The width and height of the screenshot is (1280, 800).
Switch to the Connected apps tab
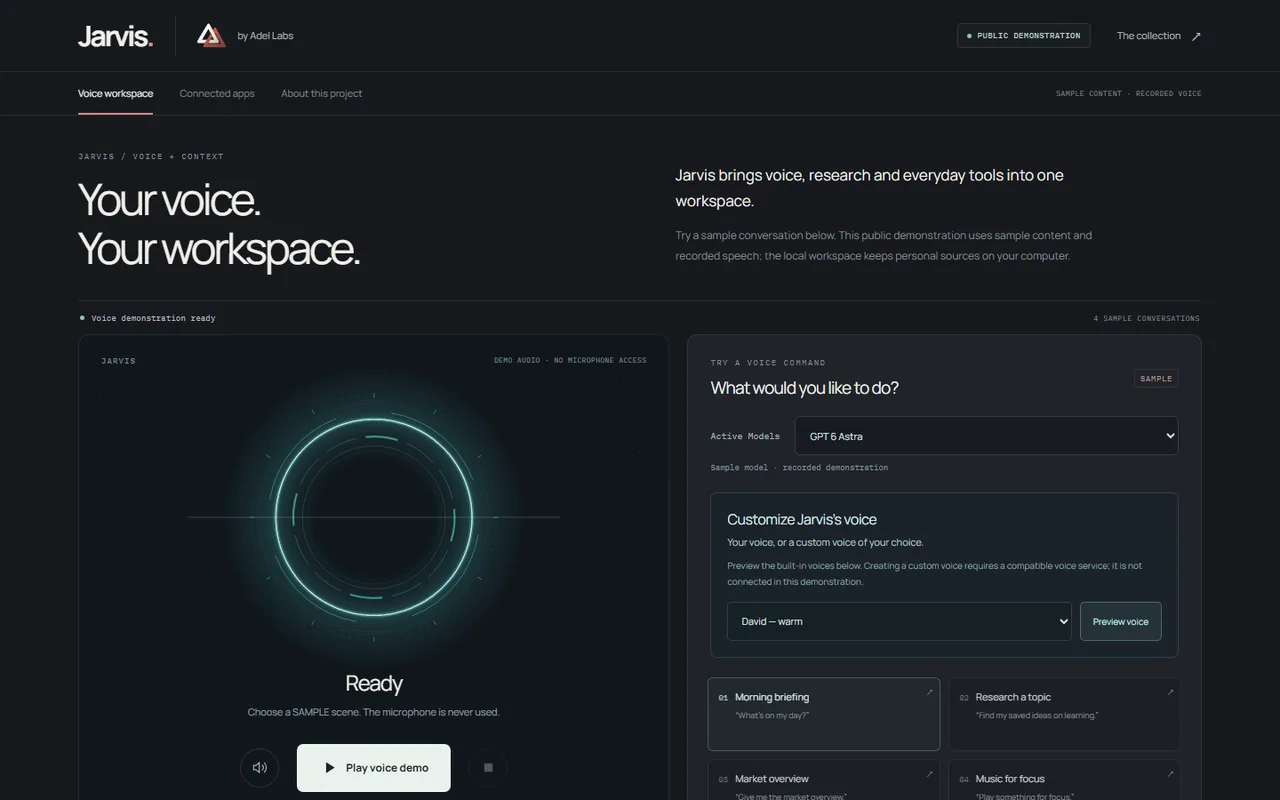[217, 93]
